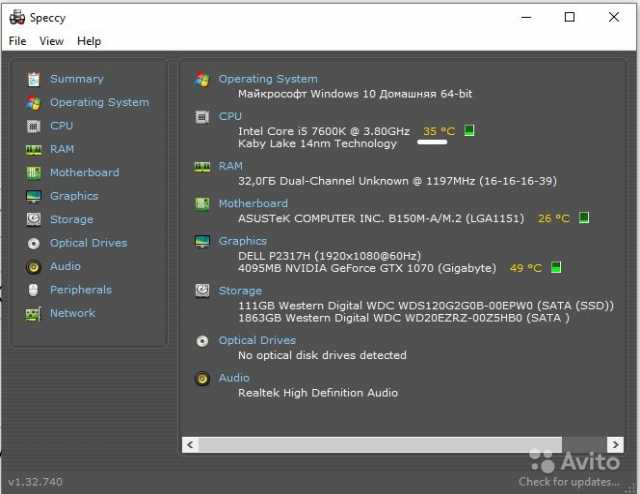Viewport: 640px width, 494px height.
Task: Click the Operating System Windows flag sidebar icon
Action: pos(33,103)
